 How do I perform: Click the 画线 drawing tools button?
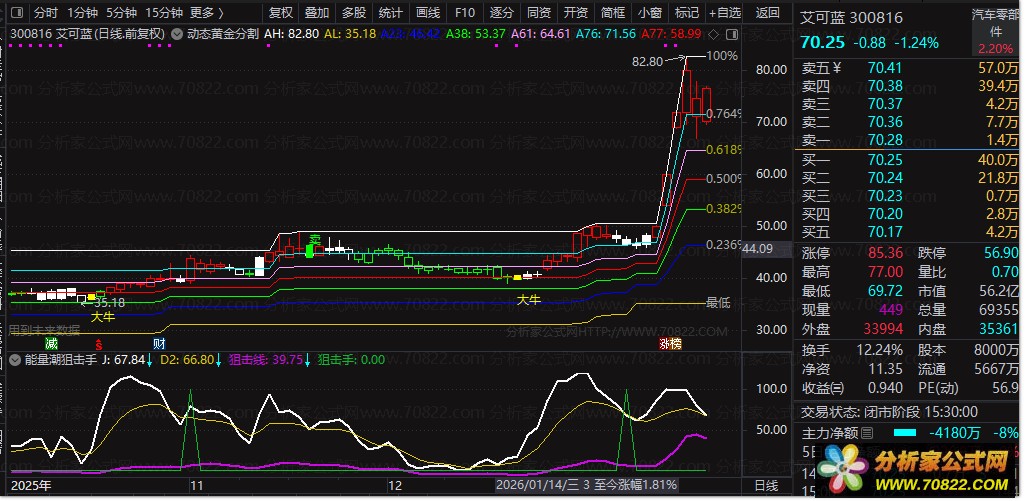428,13
